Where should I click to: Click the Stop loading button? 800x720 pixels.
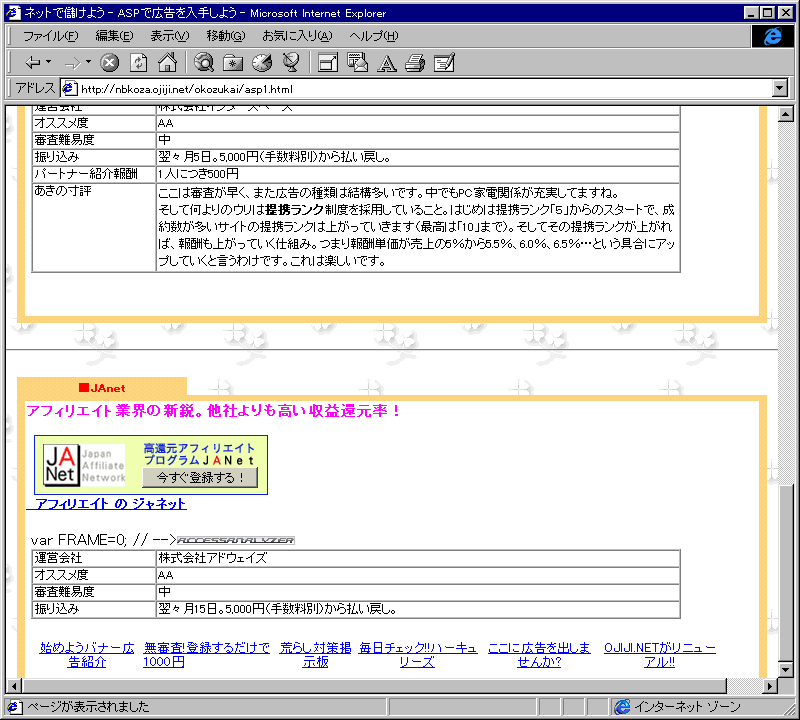(x=109, y=63)
